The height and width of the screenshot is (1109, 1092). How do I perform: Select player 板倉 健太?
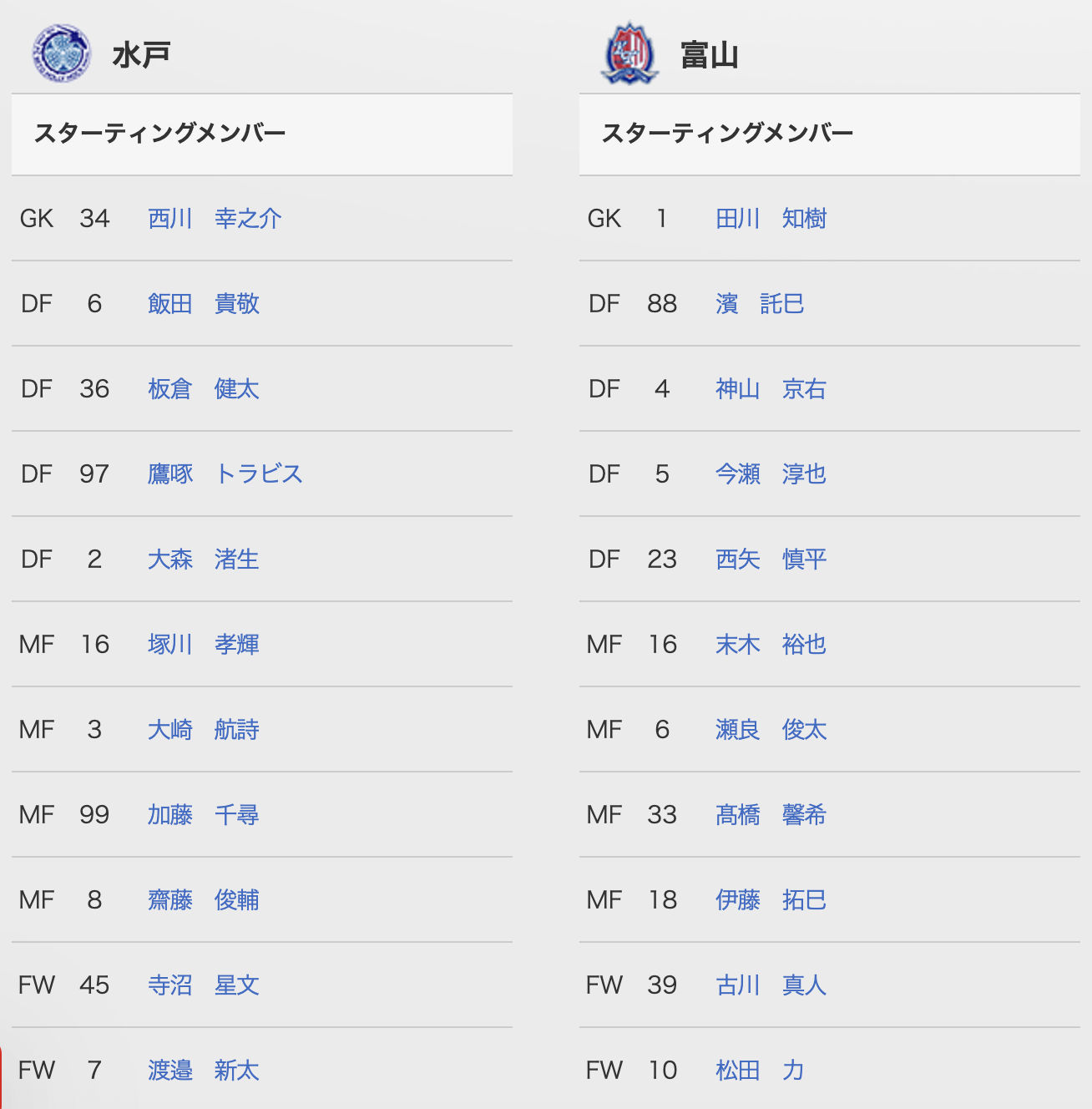click(x=204, y=389)
